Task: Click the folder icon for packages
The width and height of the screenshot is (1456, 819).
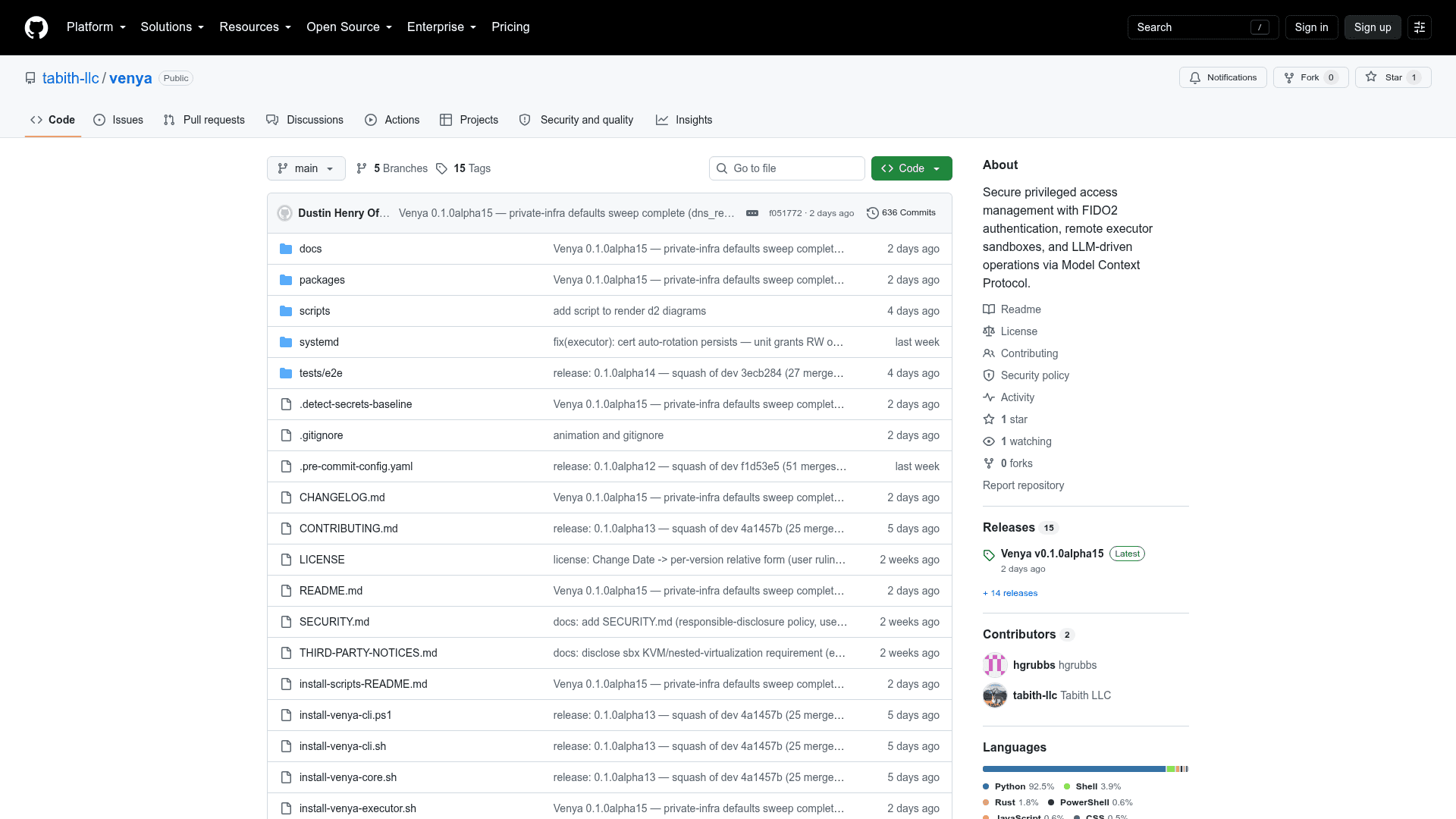Action: click(286, 280)
